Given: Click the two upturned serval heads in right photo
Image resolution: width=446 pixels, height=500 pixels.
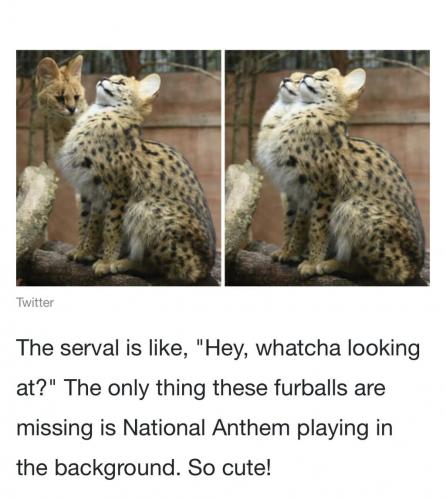Looking at the screenshot, I should click(301, 88).
